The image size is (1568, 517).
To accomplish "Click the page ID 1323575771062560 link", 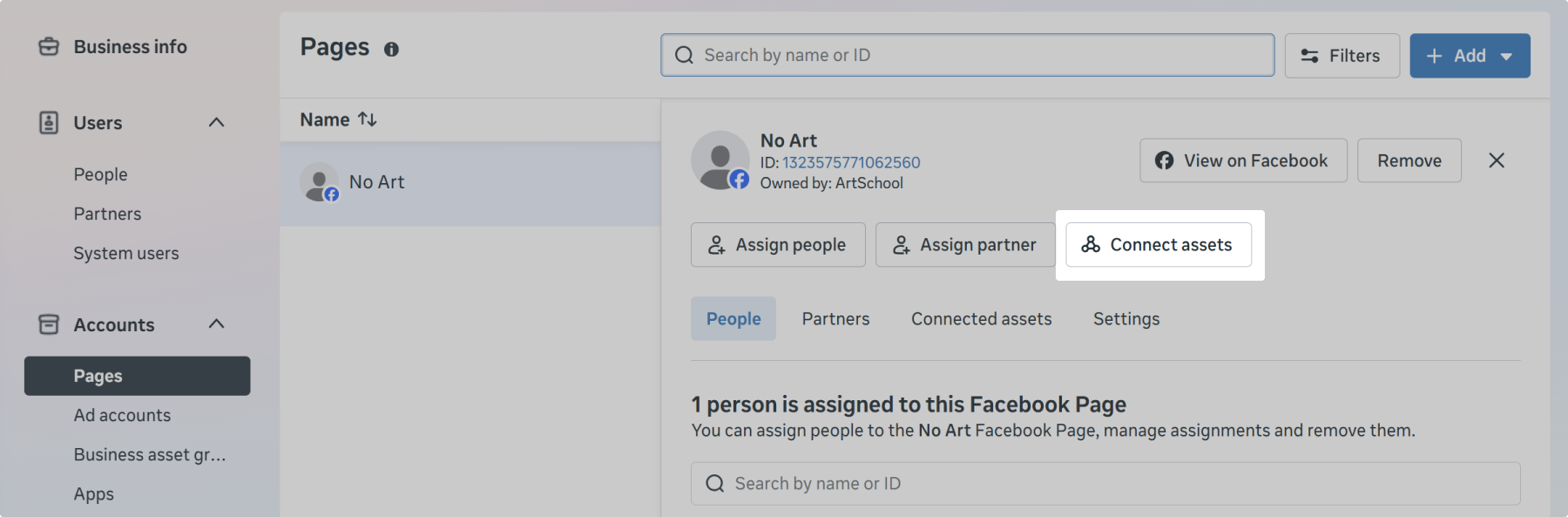I will coord(851,162).
